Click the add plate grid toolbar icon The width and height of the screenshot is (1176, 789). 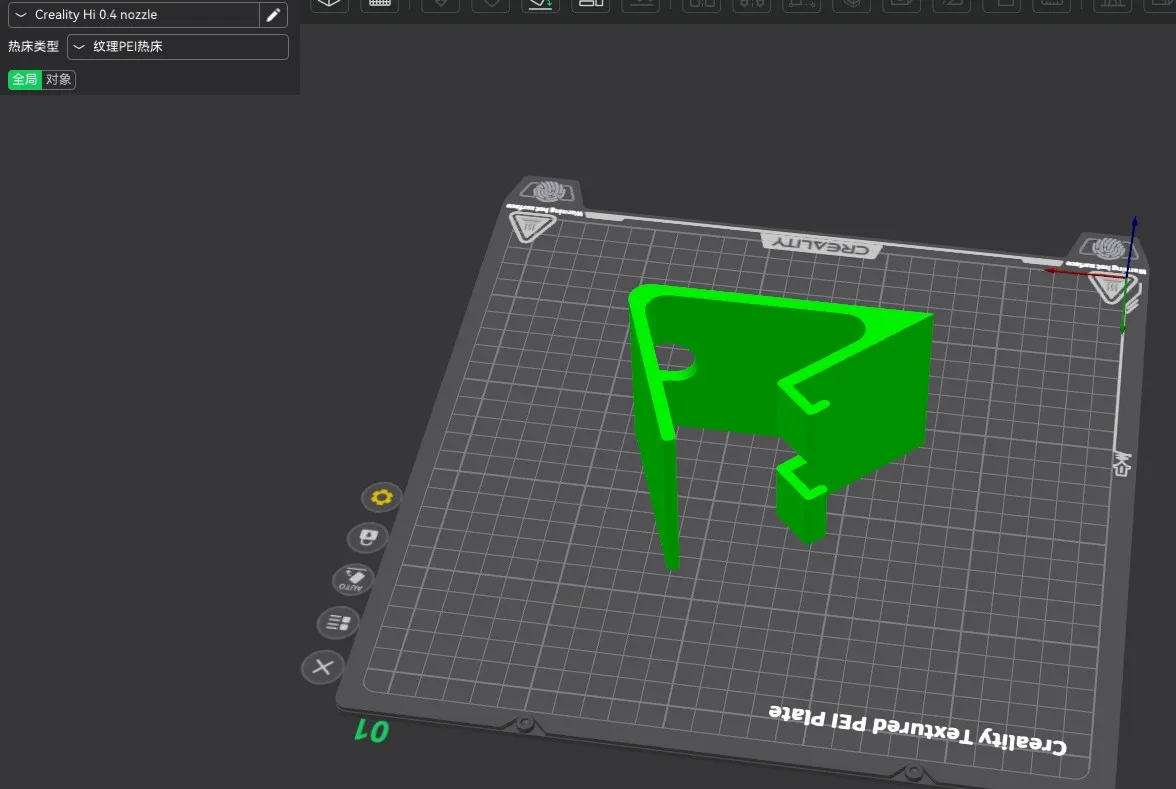[x=380, y=4]
